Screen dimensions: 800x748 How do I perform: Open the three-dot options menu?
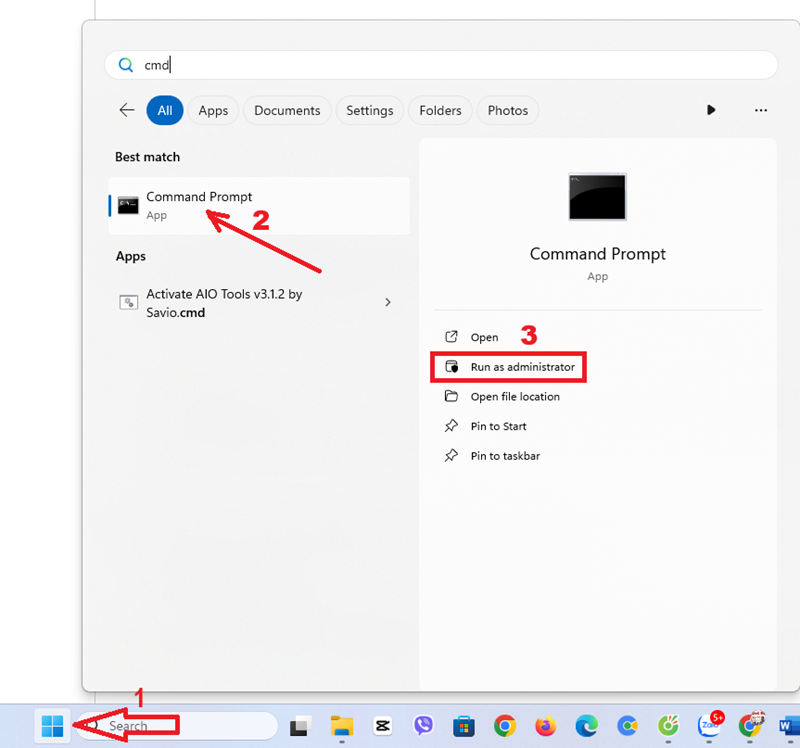point(761,110)
